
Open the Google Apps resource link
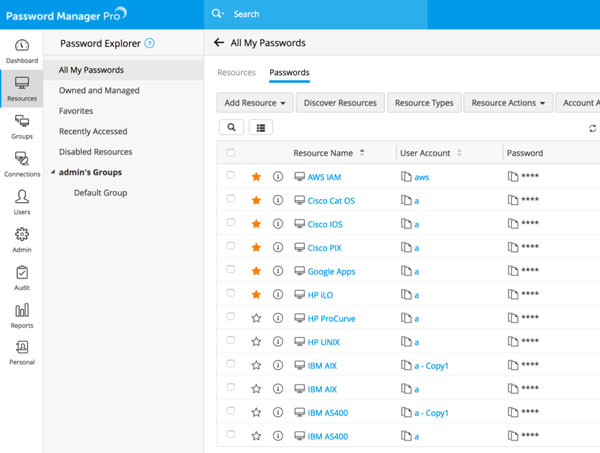click(x=331, y=271)
